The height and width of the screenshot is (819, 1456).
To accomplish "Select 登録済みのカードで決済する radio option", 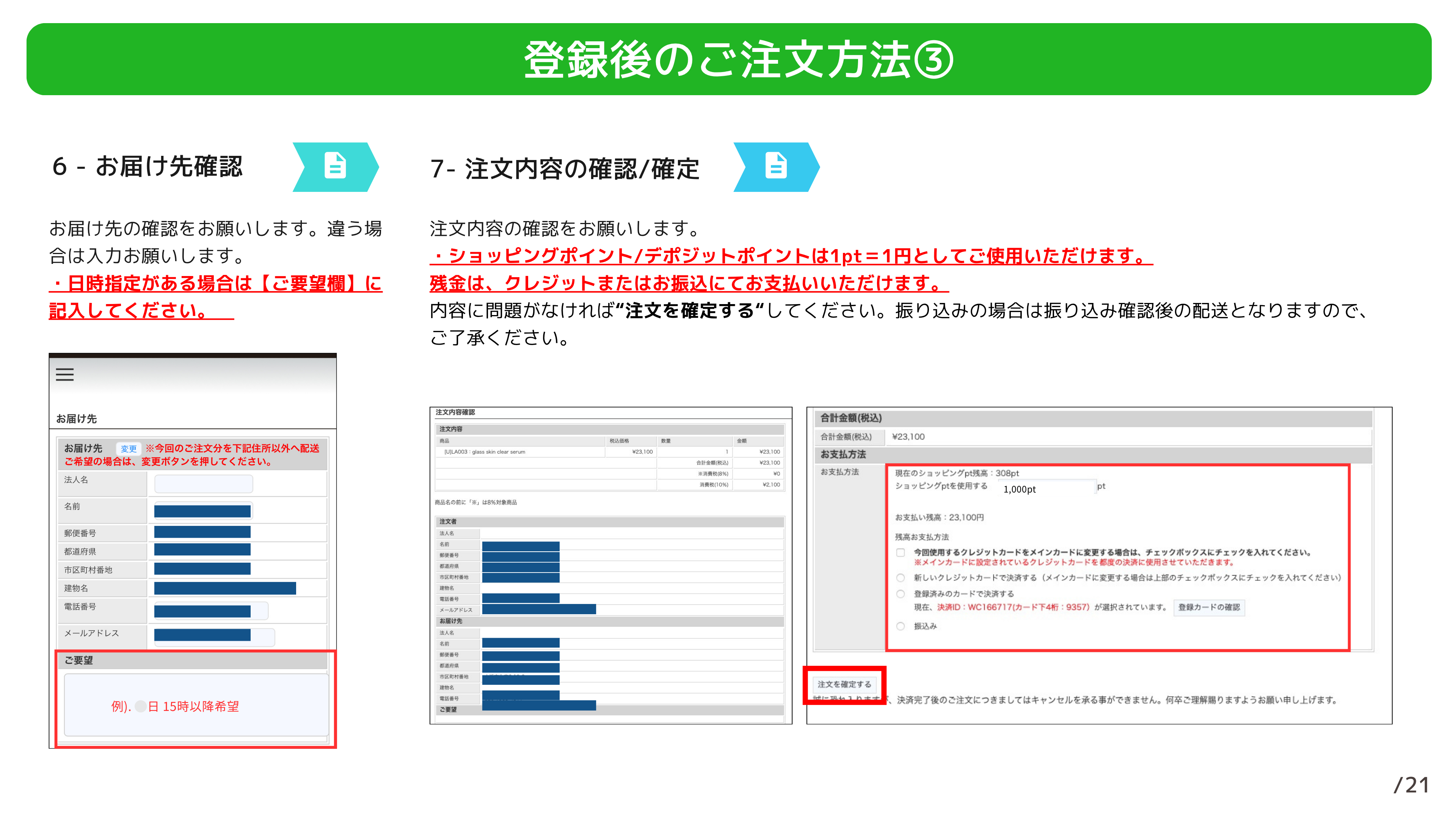I will [901, 593].
